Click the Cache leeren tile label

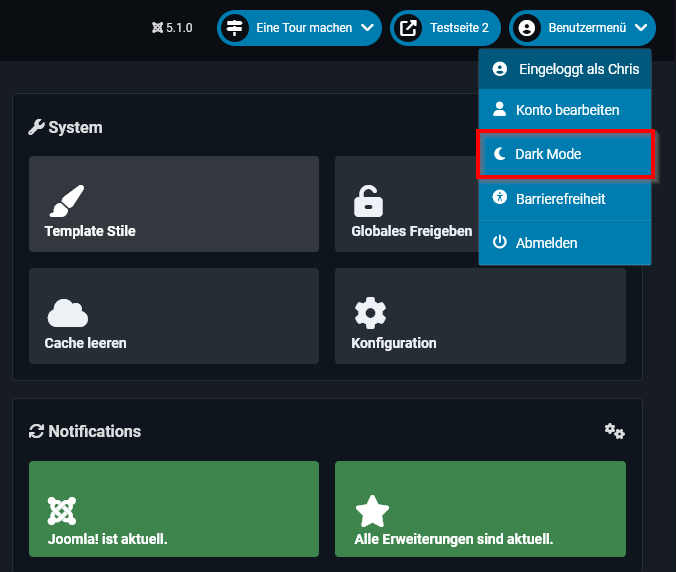85,343
